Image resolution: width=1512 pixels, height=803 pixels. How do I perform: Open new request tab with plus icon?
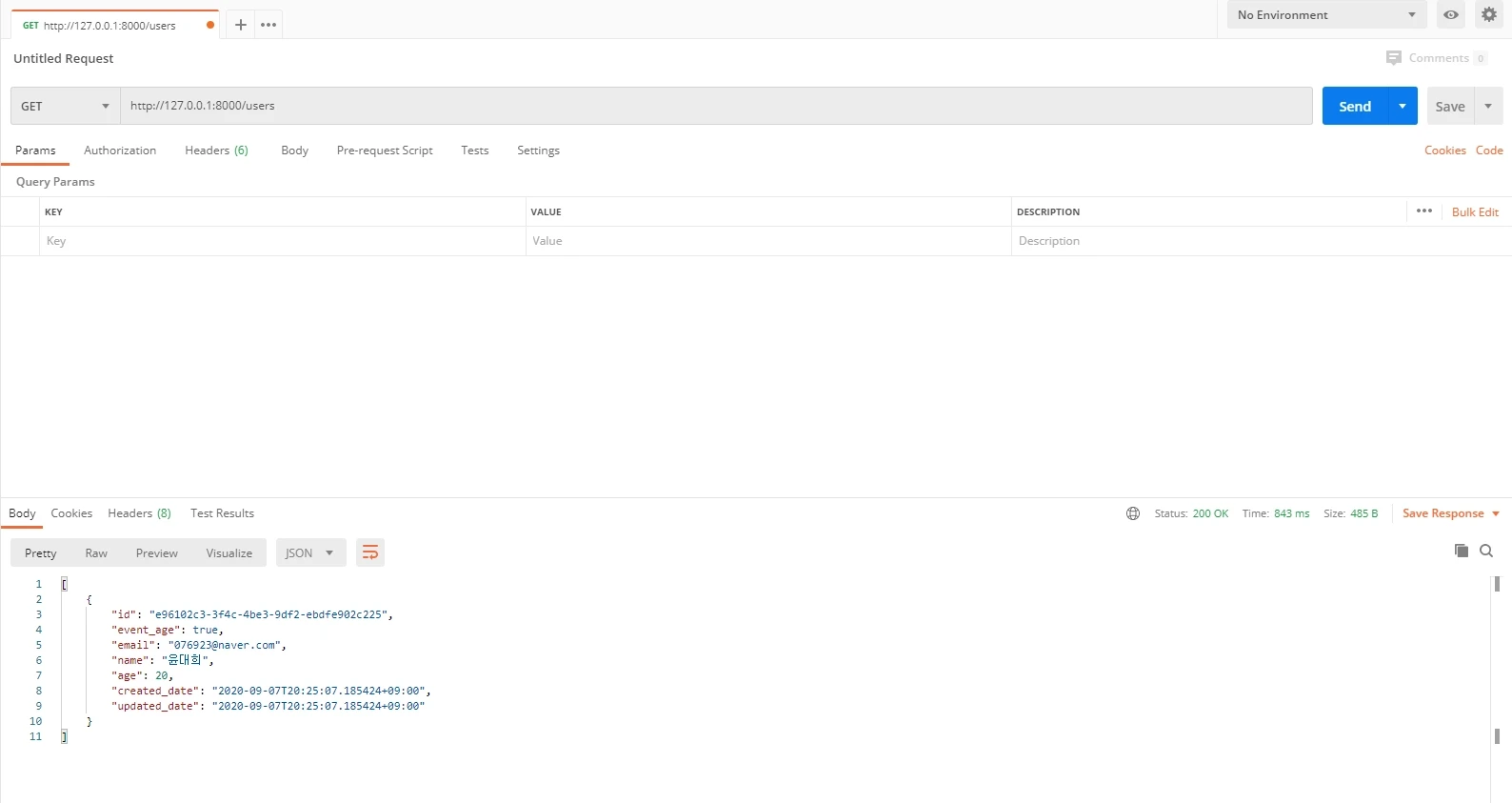click(241, 25)
